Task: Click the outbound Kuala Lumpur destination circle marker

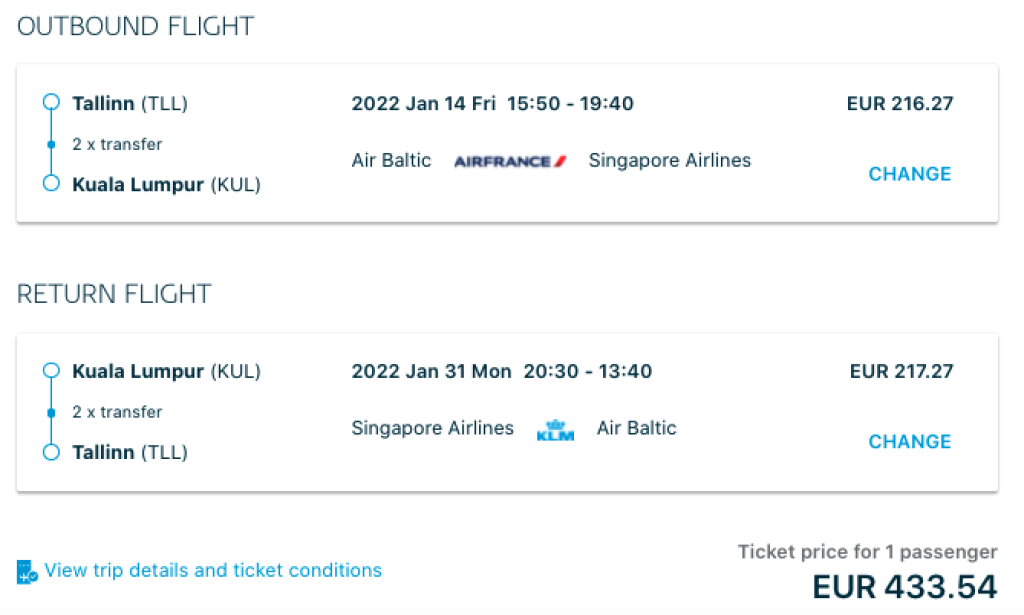Action: pos(52,184)
